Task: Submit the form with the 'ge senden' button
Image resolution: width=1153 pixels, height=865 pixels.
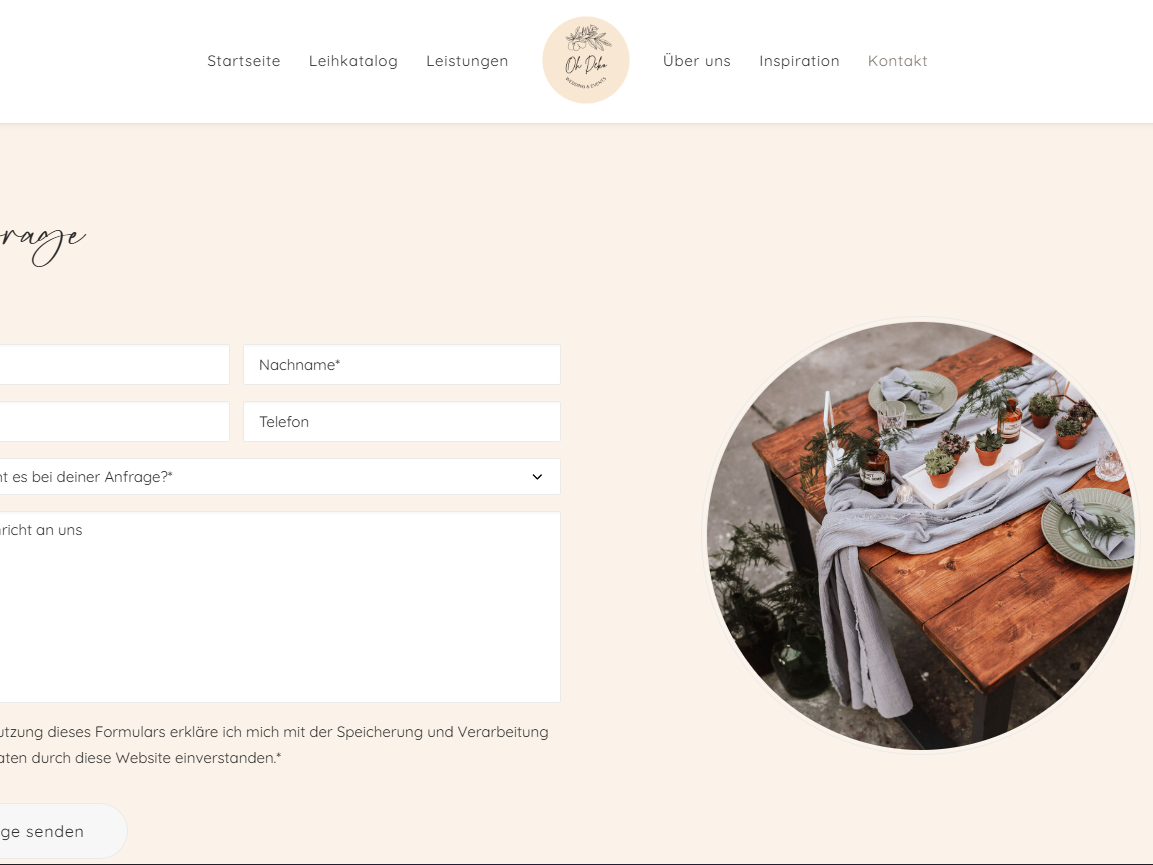Action: tap(63, 831)
